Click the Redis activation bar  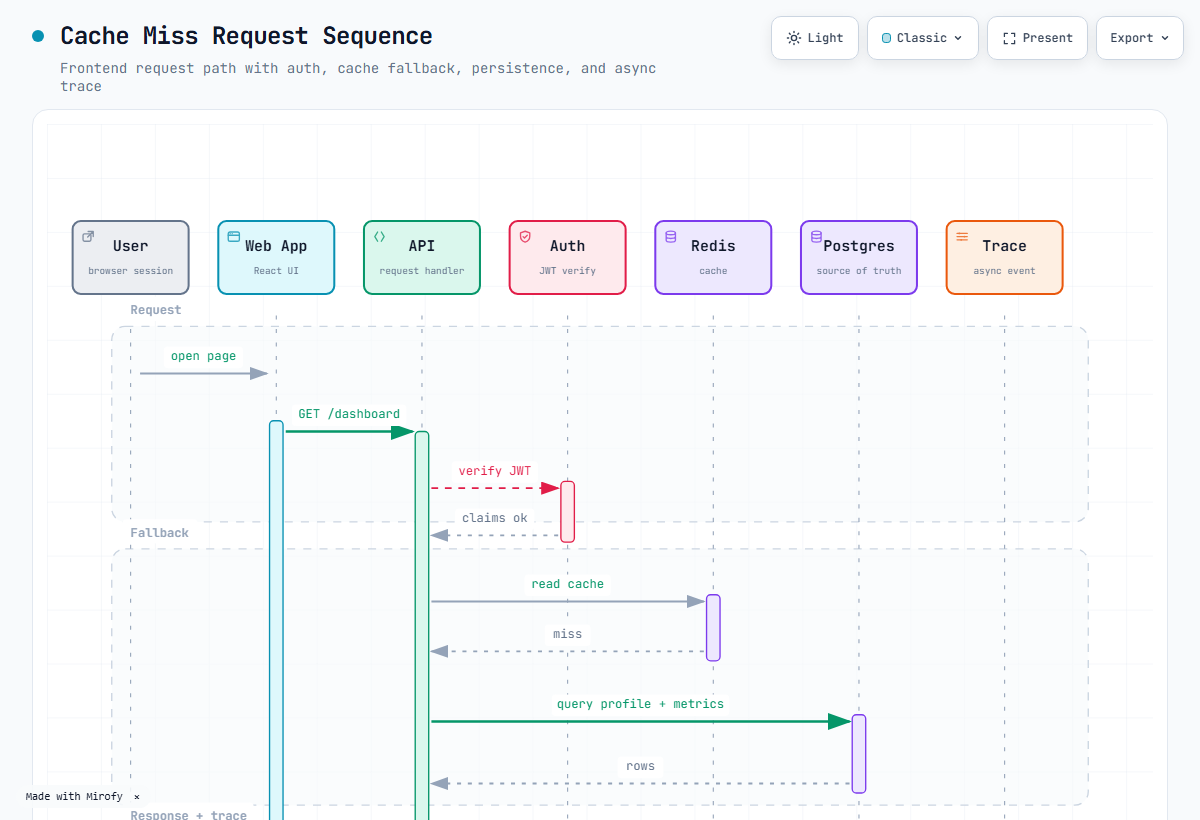713,628
